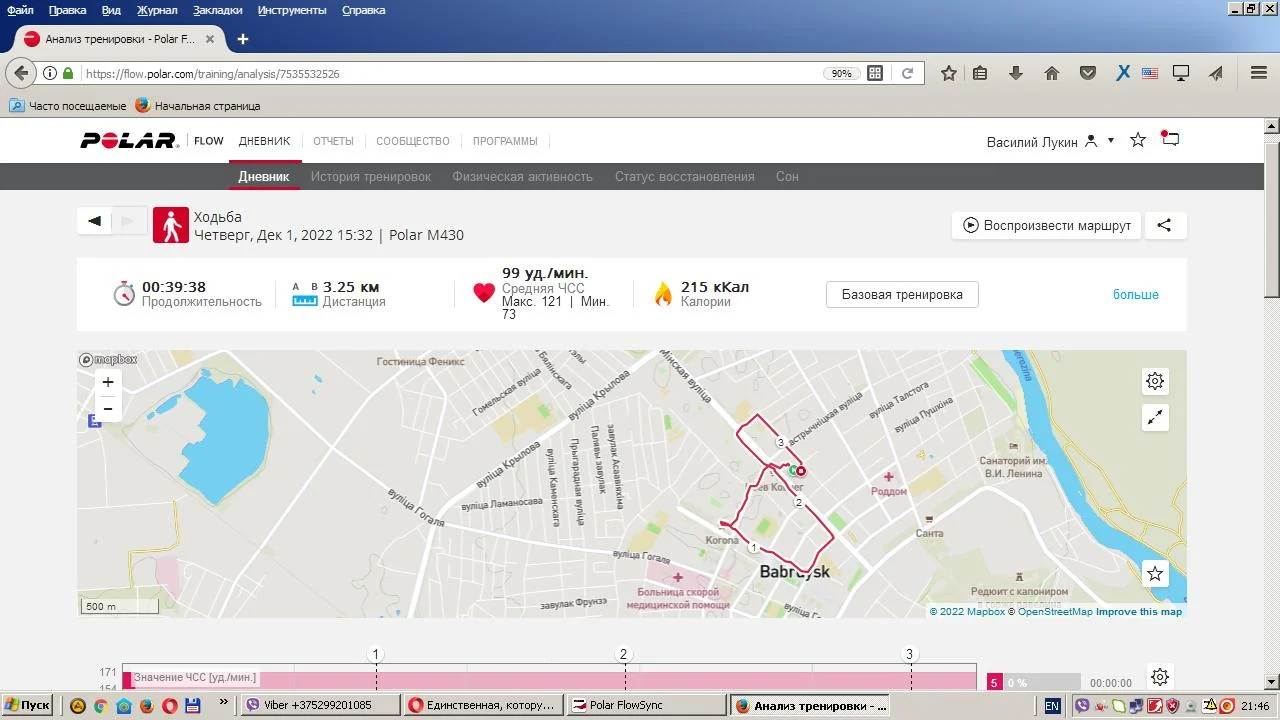The image size is (1280, 720).
Task: Open the Пуск start menu
Action: tap(27, 705)
